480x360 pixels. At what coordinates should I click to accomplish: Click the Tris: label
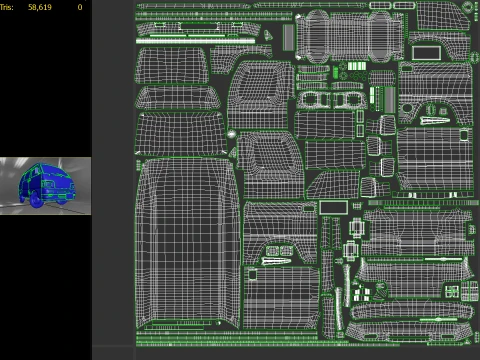[x=7, y=7]
